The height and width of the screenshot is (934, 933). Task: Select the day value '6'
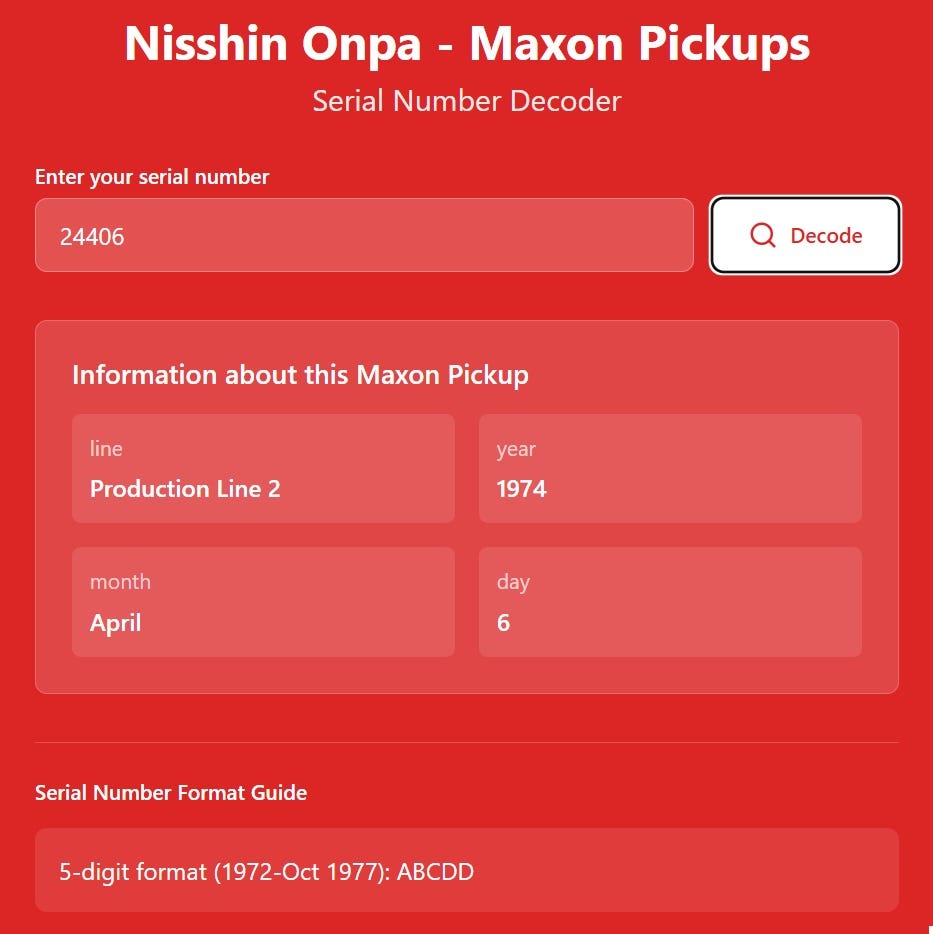tap(503, 623)
